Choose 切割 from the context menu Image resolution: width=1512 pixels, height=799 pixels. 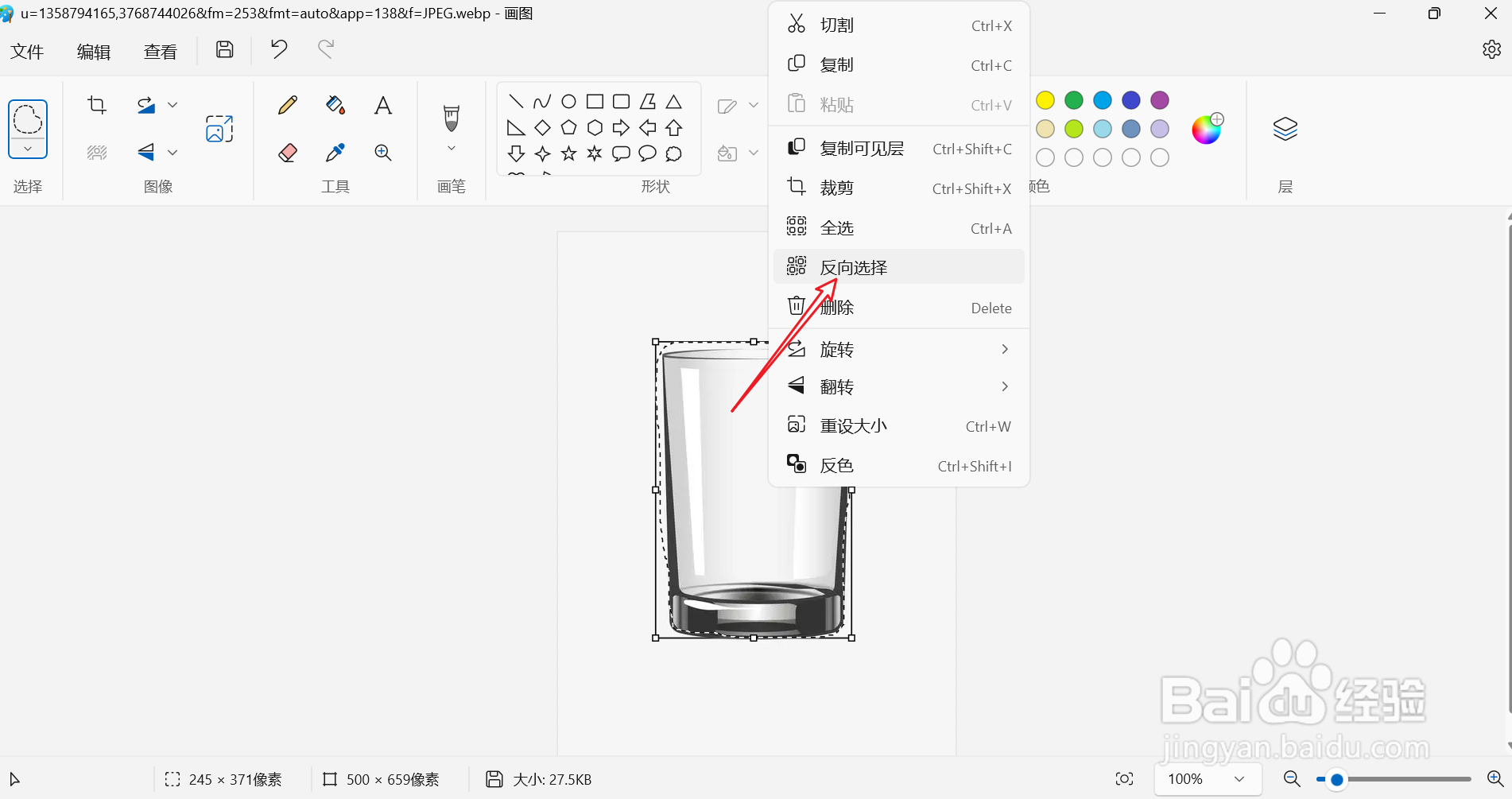point(898,25)
